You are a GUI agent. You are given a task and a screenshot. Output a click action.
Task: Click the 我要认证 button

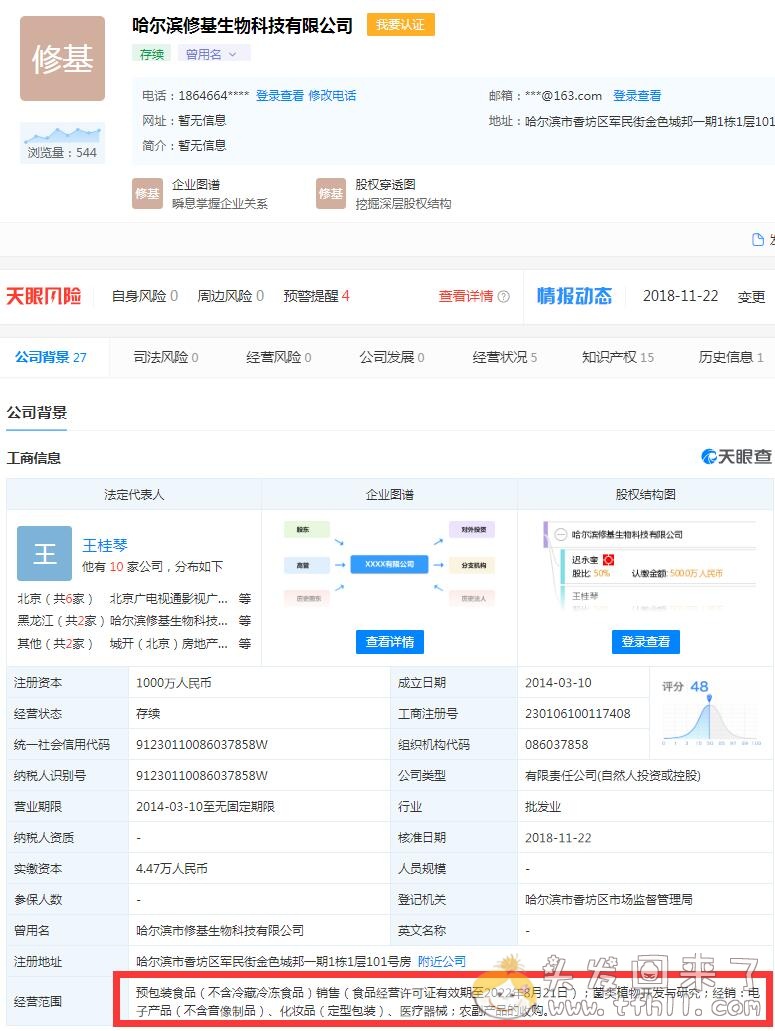point(400,25)
